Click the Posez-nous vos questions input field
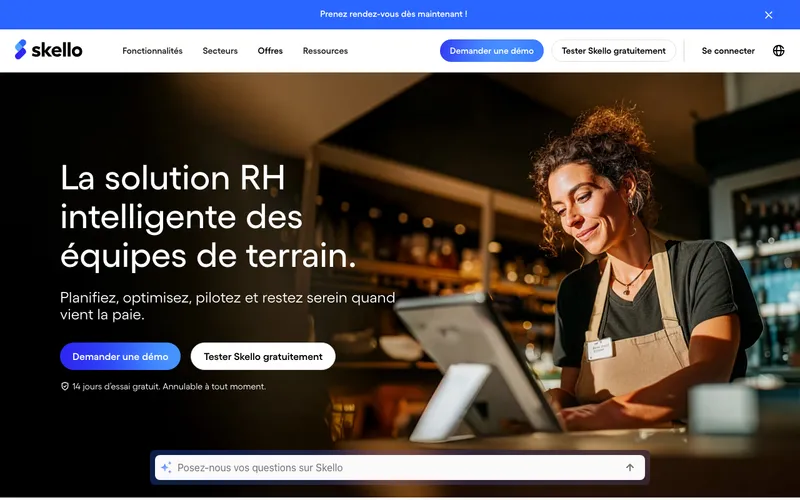 tap(399, 467)
